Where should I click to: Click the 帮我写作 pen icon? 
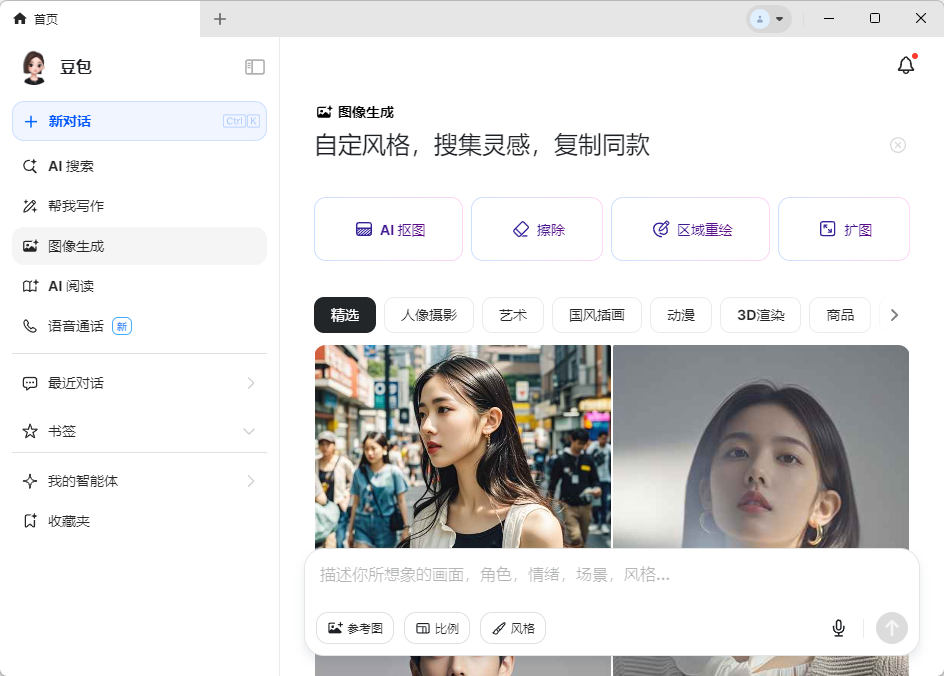point(30,206)
